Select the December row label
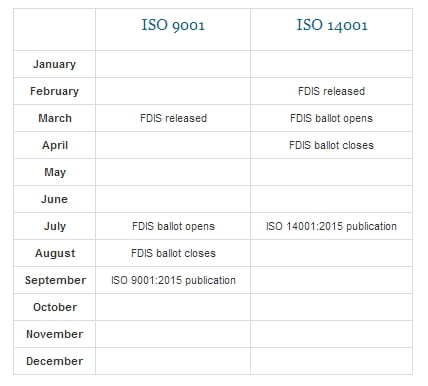This screenshot has width=428, height=386. [55, 361]
